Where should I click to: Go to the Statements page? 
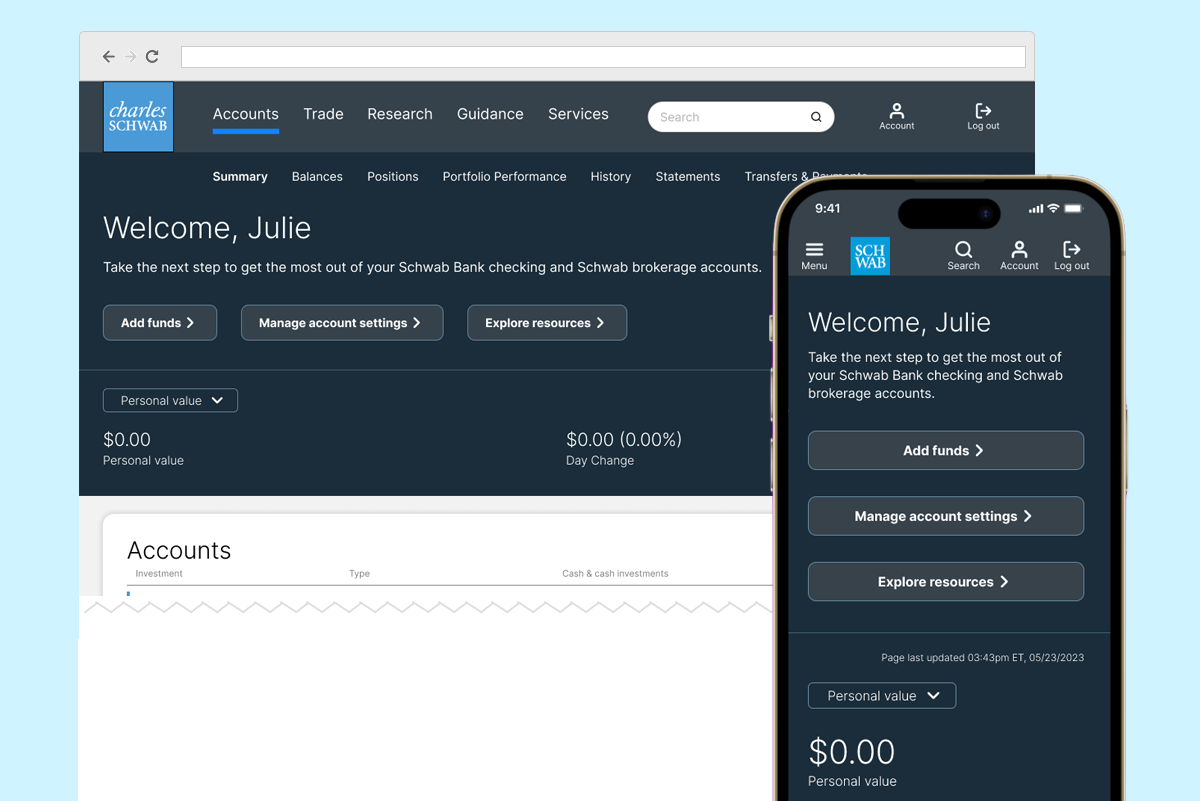pyautogui.click(x=688, y=177)
